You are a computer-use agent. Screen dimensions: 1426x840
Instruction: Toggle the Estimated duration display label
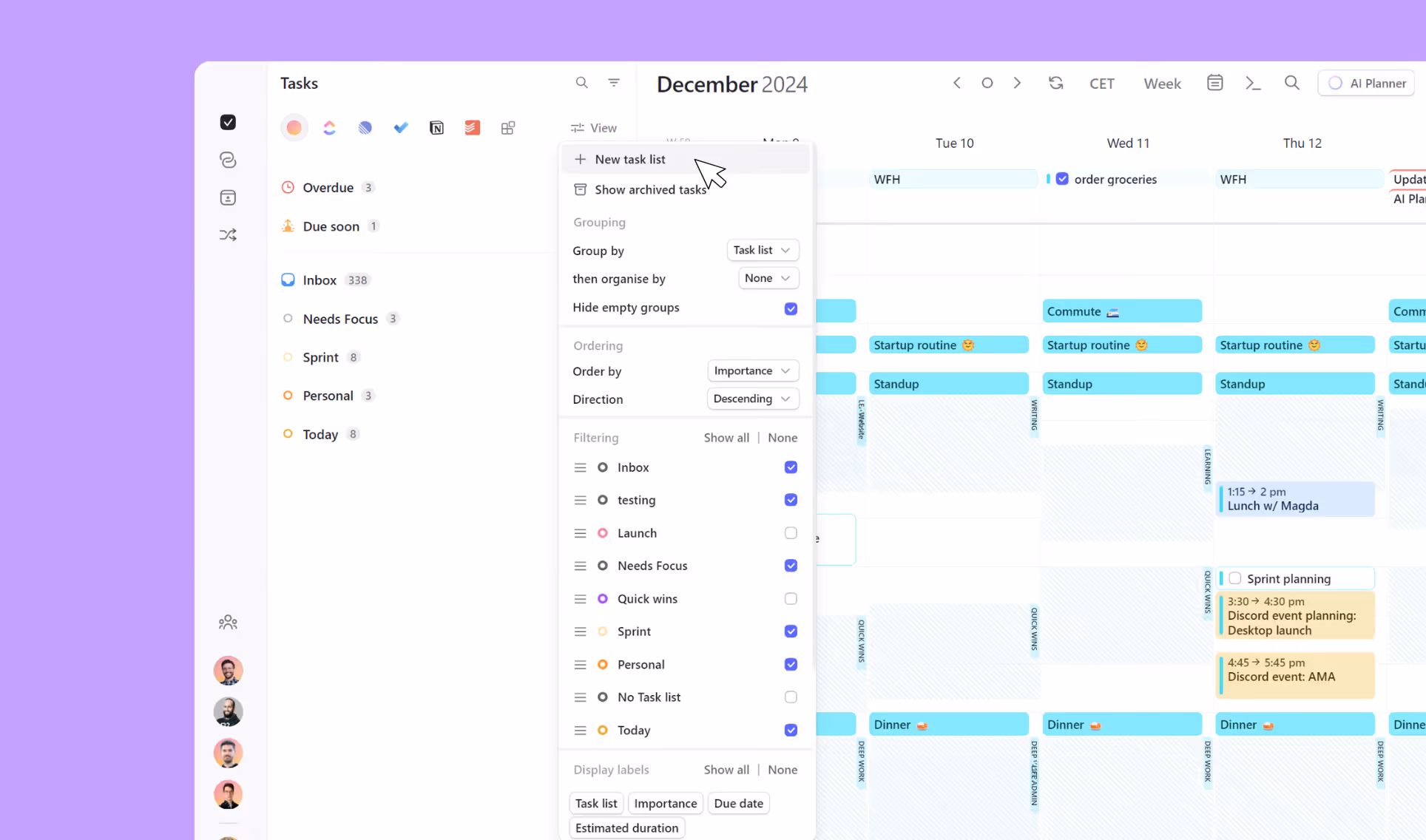coord(626,828)
